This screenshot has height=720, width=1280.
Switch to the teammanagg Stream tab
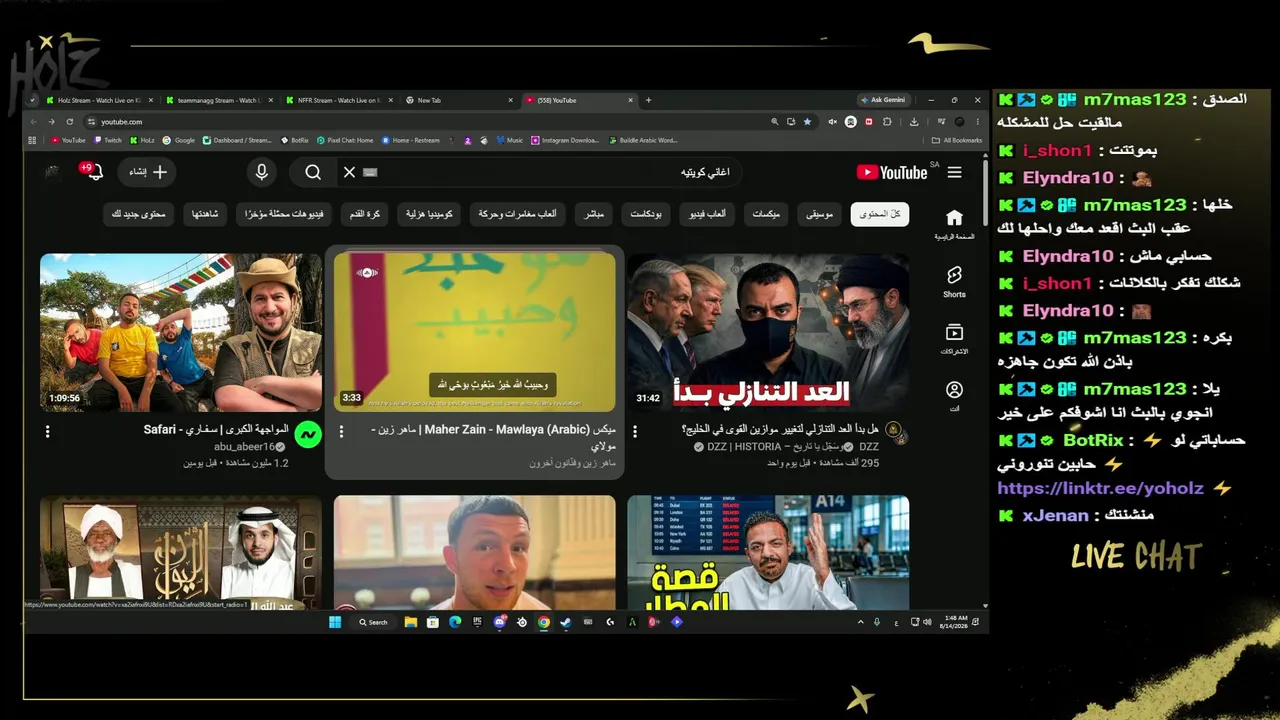pyautogui.click(x=219, y=100)
